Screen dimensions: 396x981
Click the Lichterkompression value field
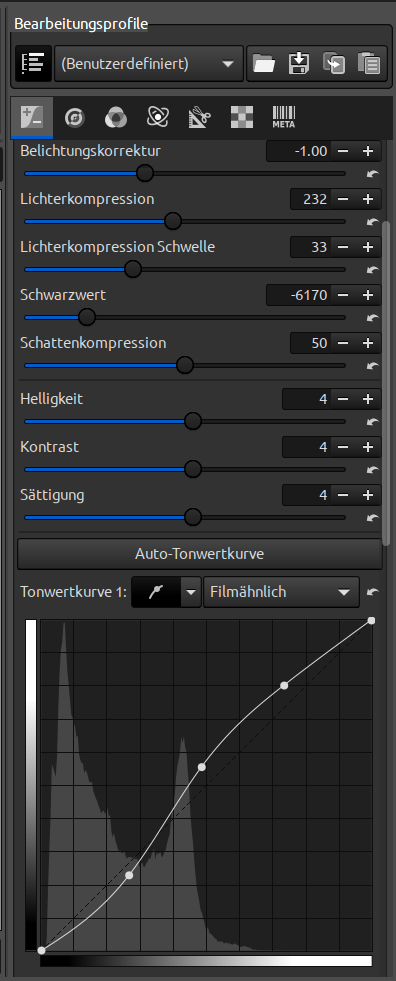click(311, 199)
